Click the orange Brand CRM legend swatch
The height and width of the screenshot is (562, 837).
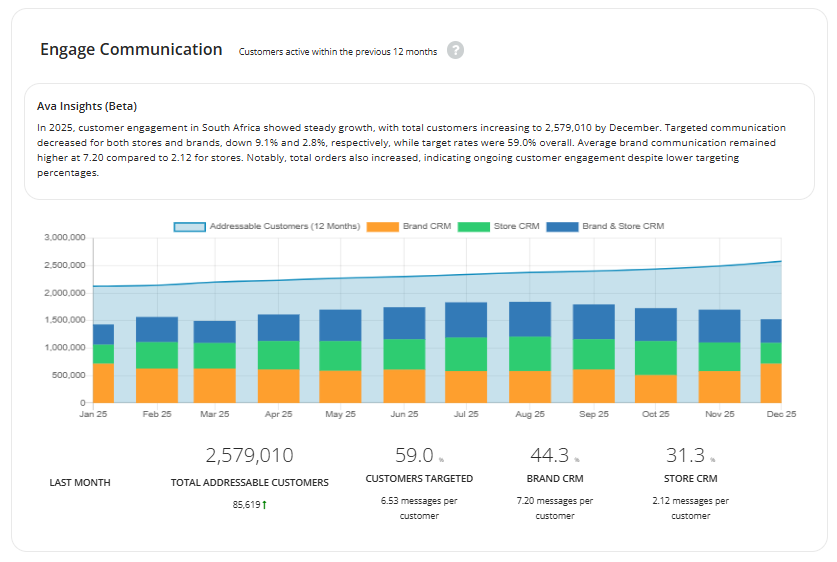383,226
